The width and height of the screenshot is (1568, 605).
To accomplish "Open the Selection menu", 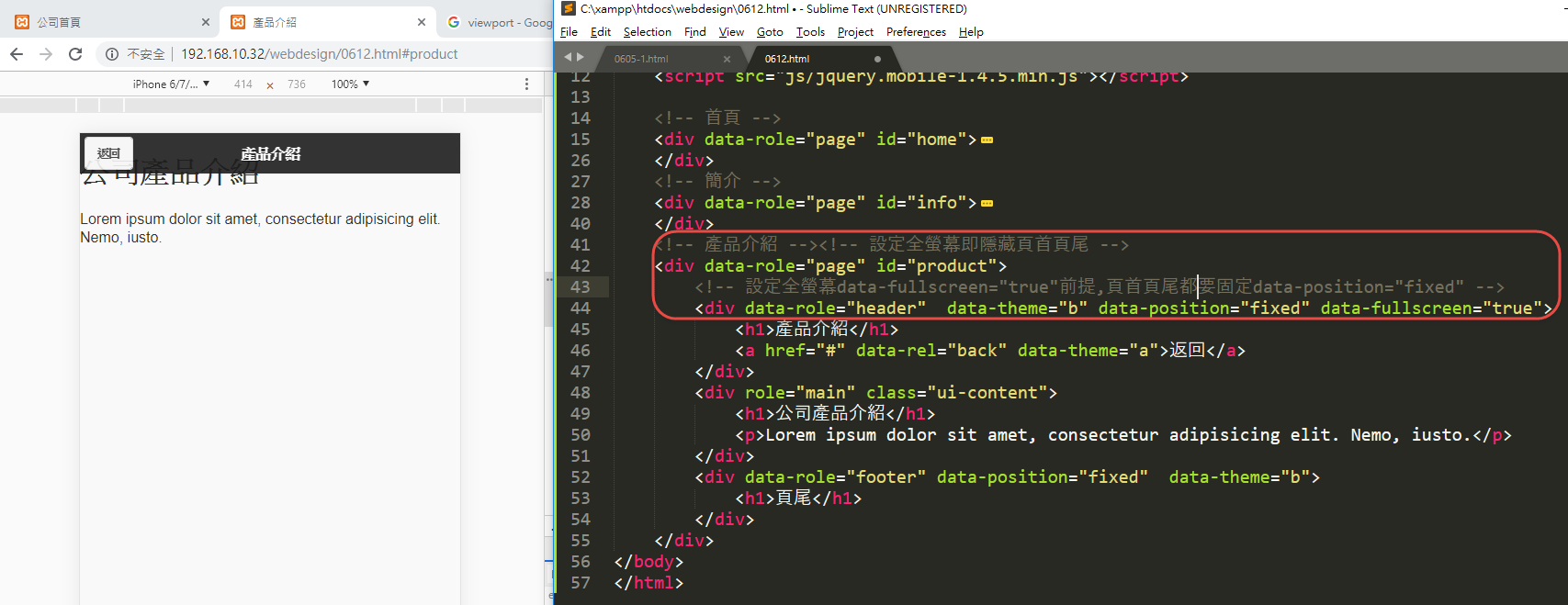I will (x=647, y=32).
